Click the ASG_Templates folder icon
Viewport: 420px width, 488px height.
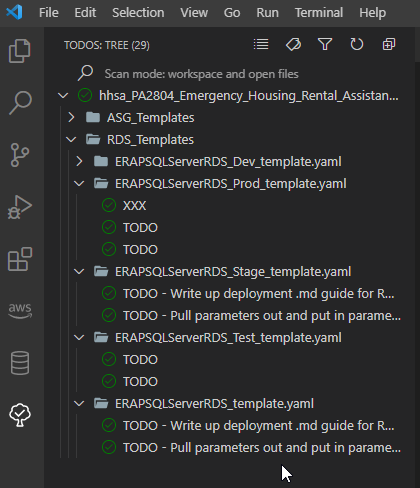click(93, 117)
